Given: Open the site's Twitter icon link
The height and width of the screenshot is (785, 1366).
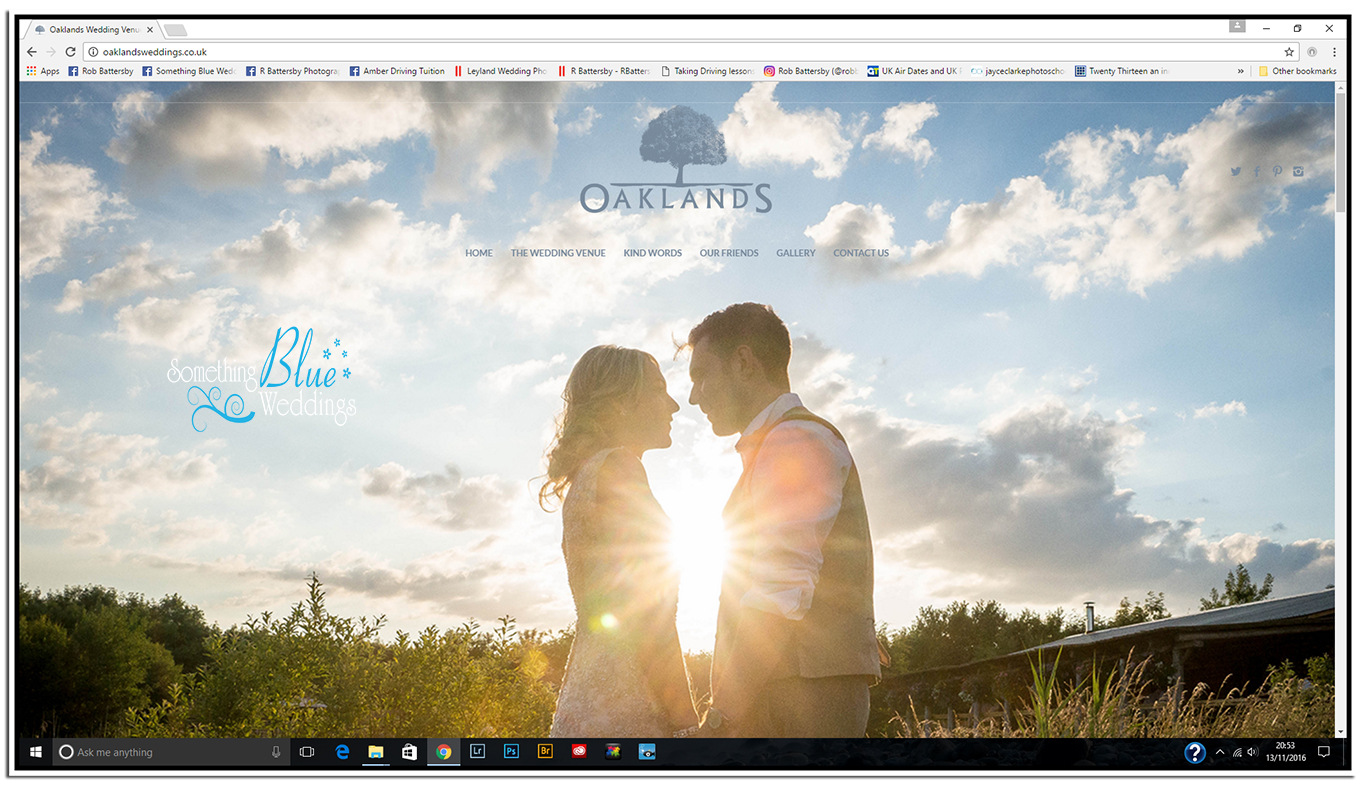Looking at the screenshot, I should (1236, 172).
